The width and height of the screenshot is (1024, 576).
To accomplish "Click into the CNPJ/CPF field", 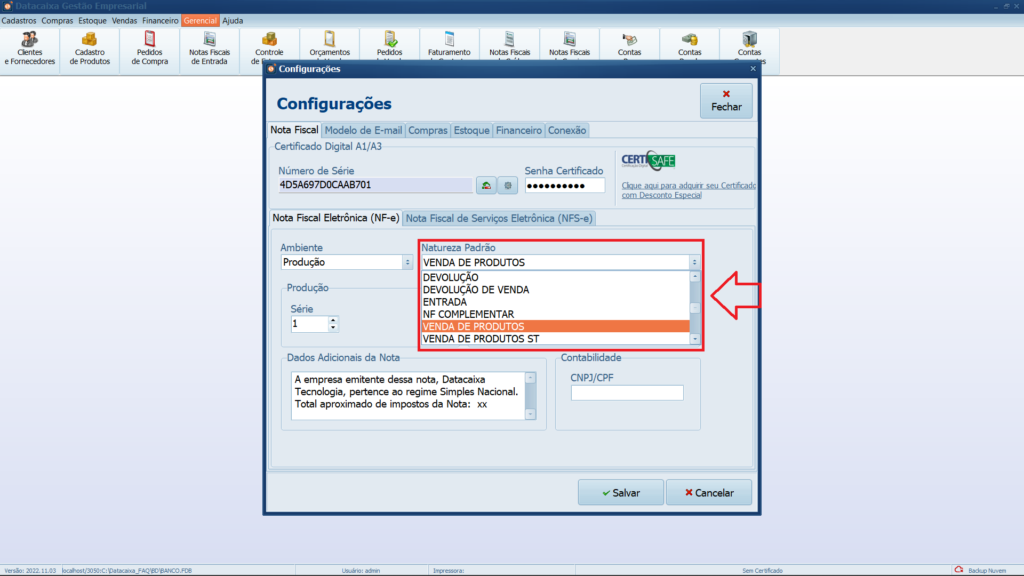I will tap(627, 393).
